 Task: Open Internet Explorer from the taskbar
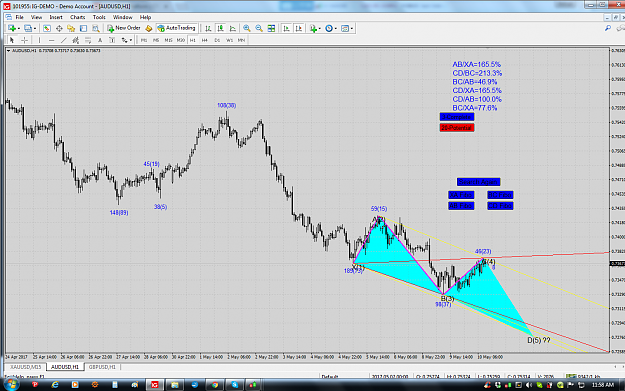[55, 385]
